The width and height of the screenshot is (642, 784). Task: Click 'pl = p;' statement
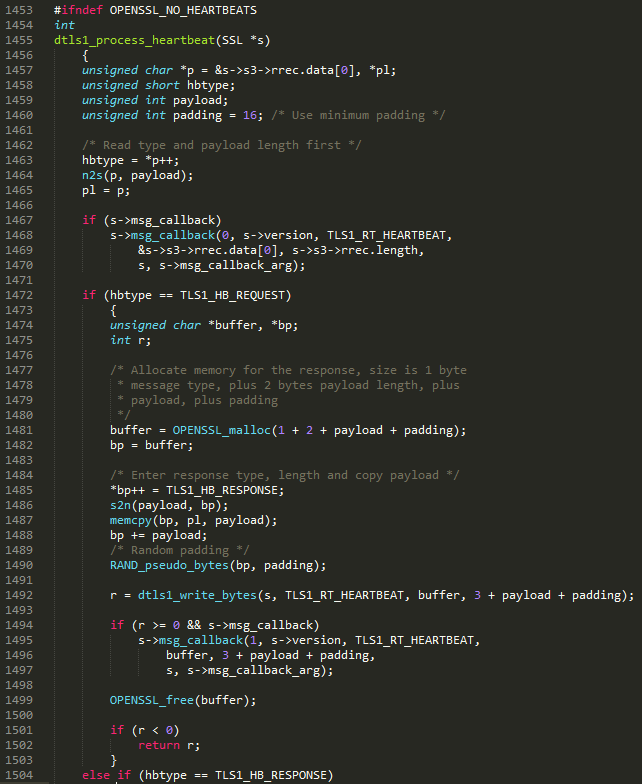pos(106,190)
